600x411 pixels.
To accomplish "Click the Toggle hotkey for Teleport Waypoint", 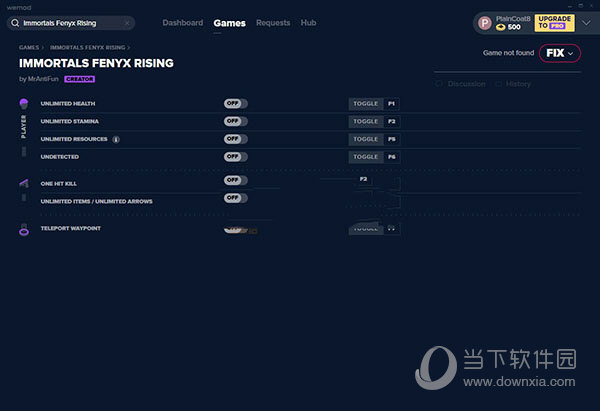I will point(374,228).
